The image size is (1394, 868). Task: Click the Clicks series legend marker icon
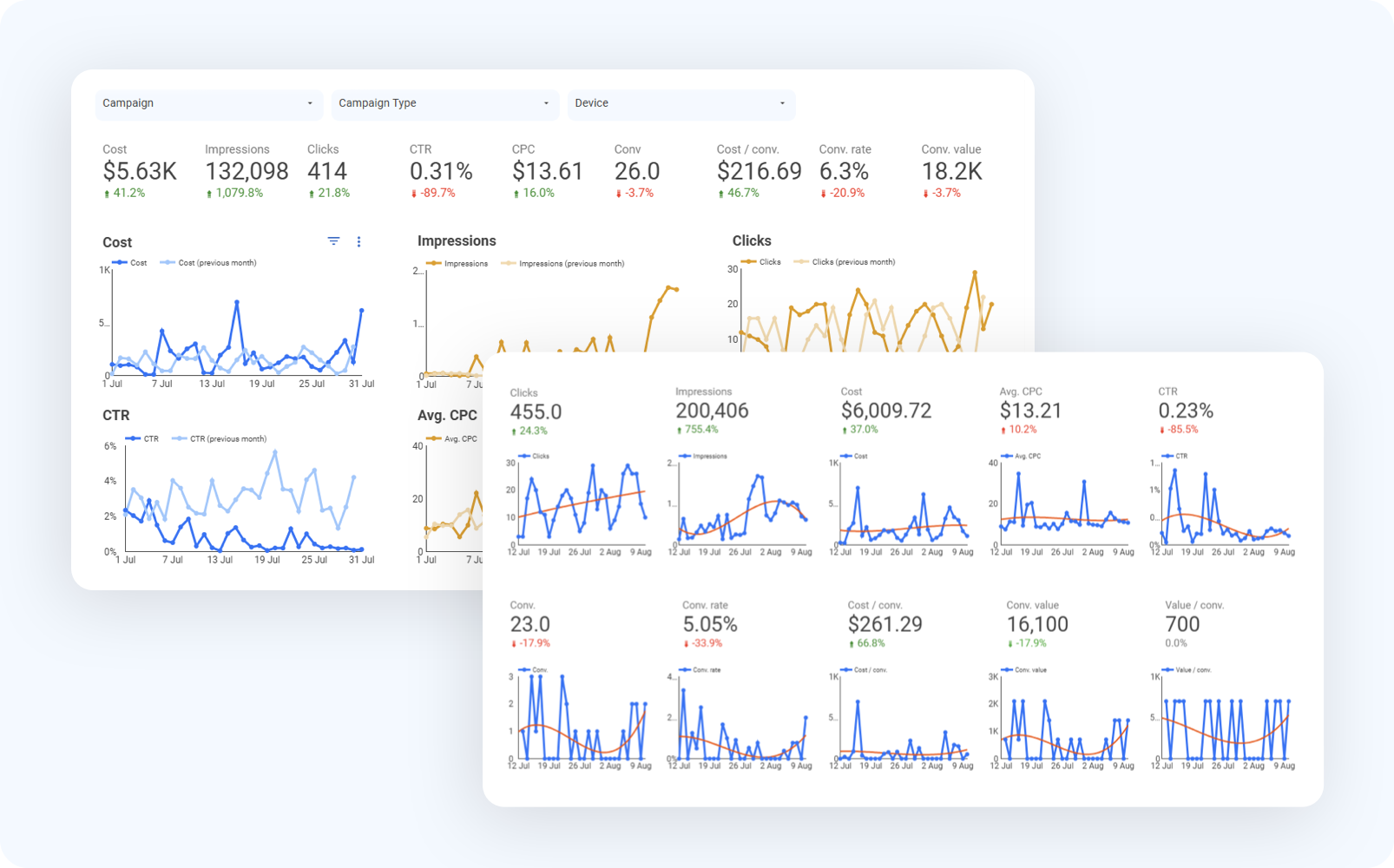(749, 261)
